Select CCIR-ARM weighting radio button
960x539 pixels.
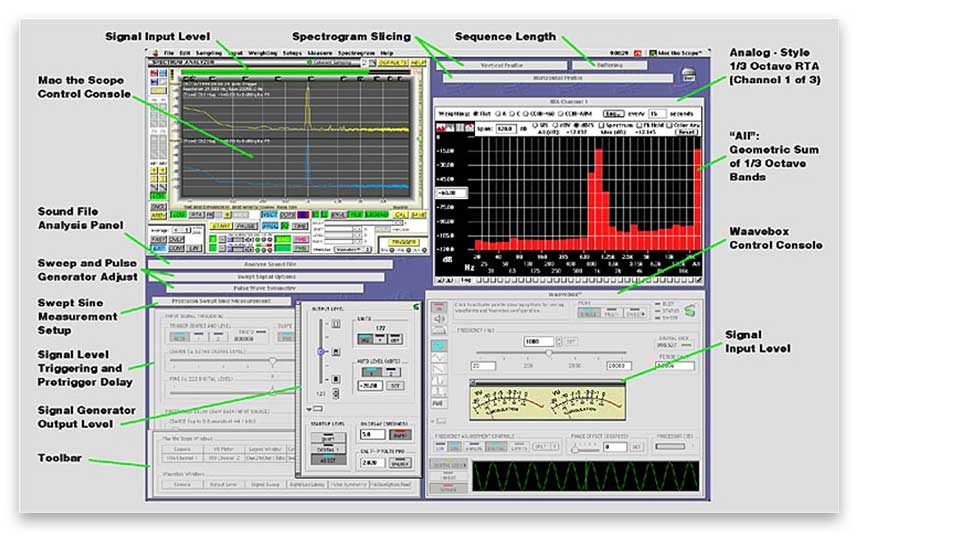coord(561,114)
